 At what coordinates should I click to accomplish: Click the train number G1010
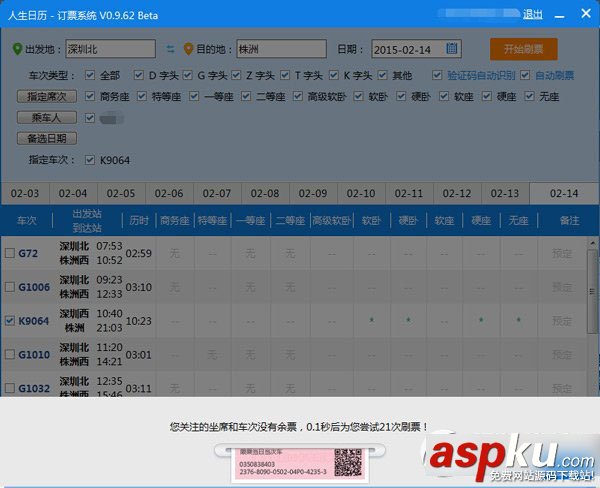point(34,355)
